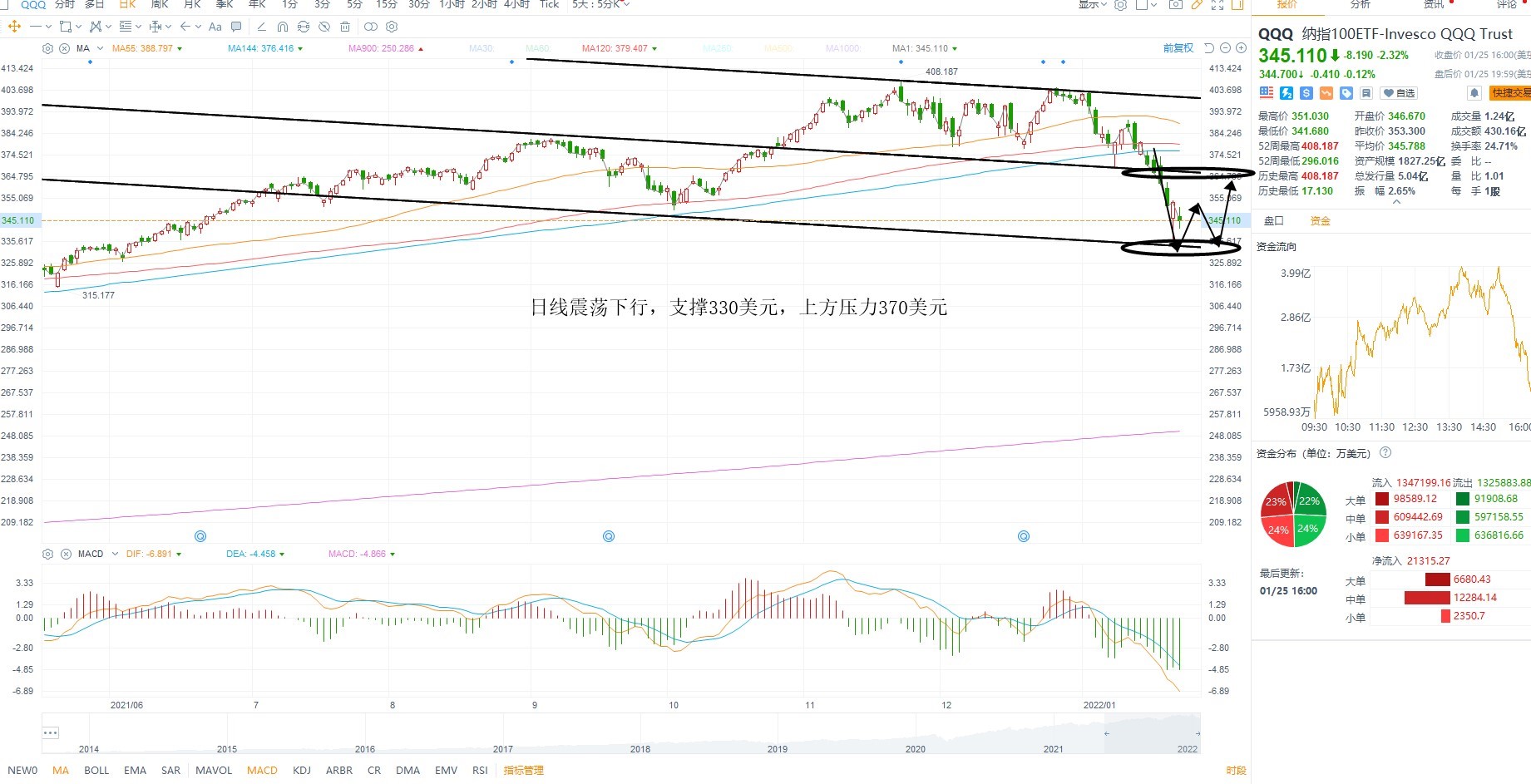Zoom out the chart with minus icon

[1225, 48]
